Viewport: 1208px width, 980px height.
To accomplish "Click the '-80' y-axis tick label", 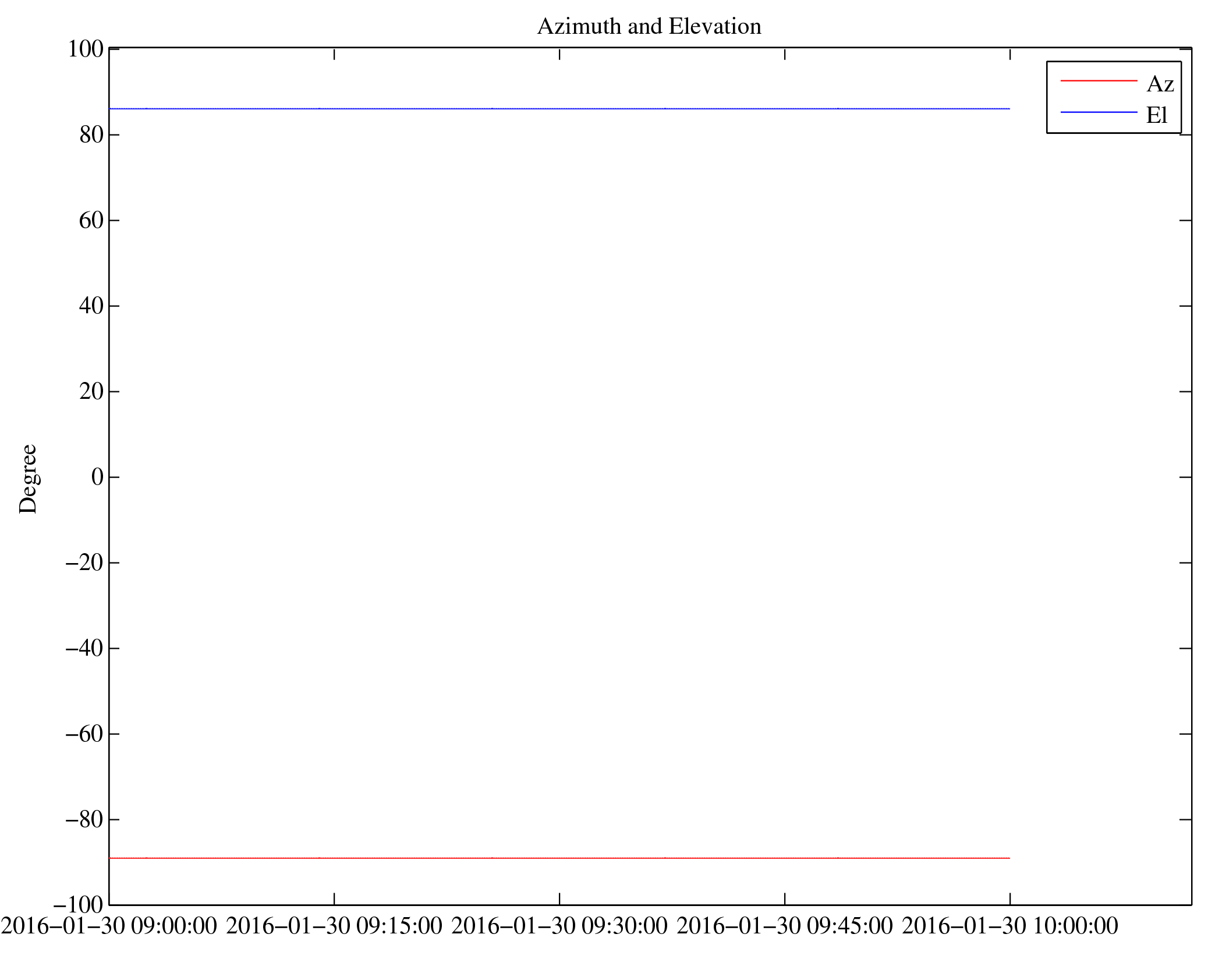I will pyautogui.click(x=84, y=819).
